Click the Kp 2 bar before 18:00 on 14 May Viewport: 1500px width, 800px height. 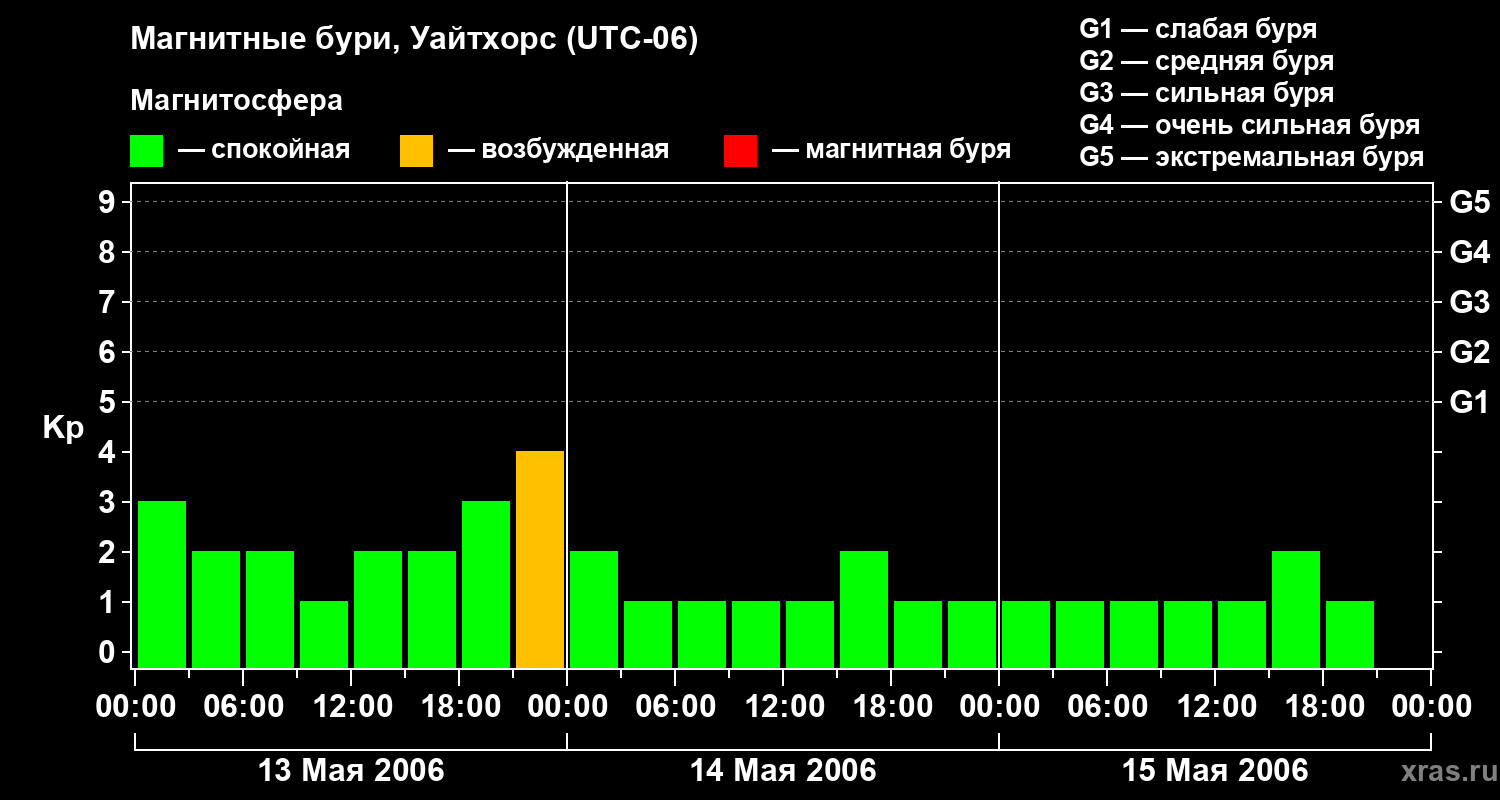pos(864,609)
